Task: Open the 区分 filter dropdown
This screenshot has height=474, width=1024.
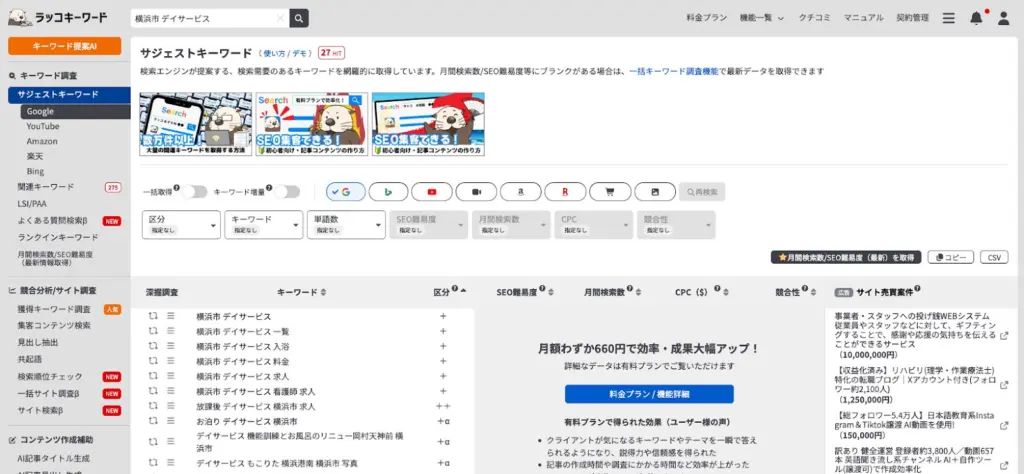Action: [182, 225]
